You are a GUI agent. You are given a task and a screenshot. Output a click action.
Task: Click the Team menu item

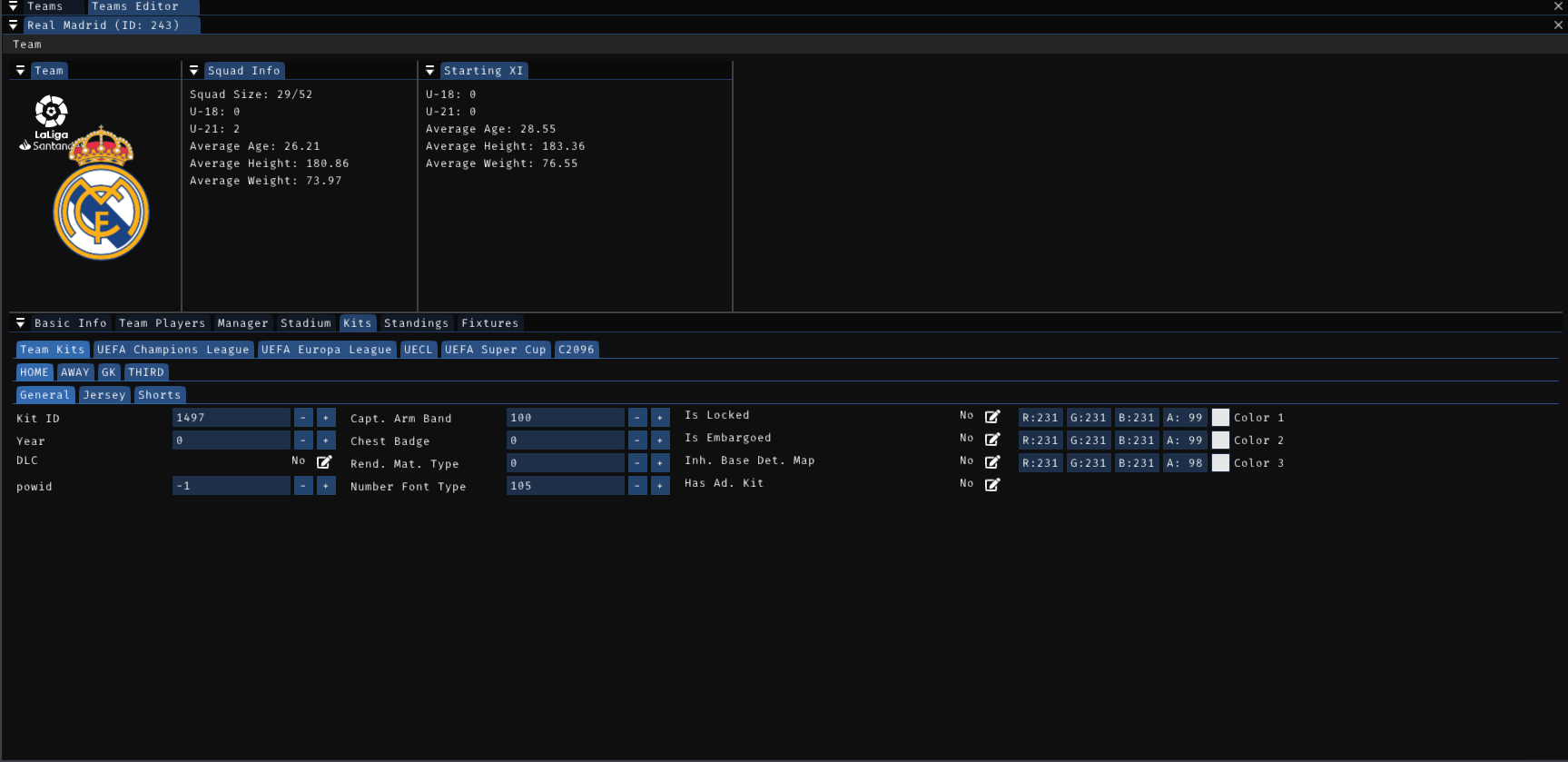click(27, 45)
